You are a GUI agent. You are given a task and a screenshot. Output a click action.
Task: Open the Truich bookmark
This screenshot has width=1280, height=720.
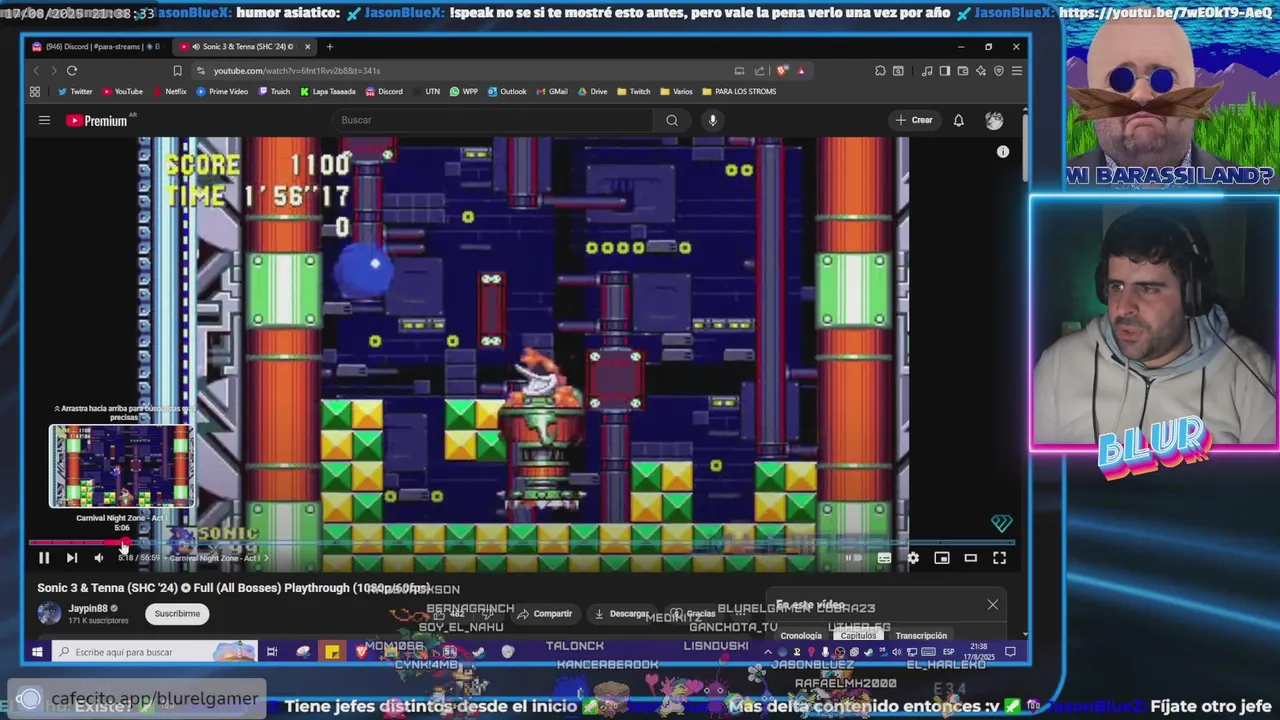[274, 91]
